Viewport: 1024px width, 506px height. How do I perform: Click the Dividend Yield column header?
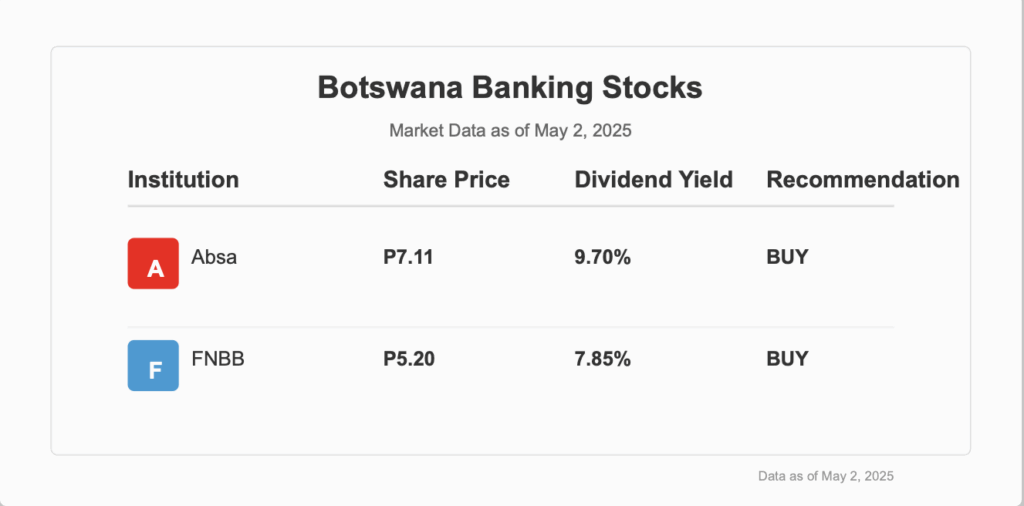[654, 180]
